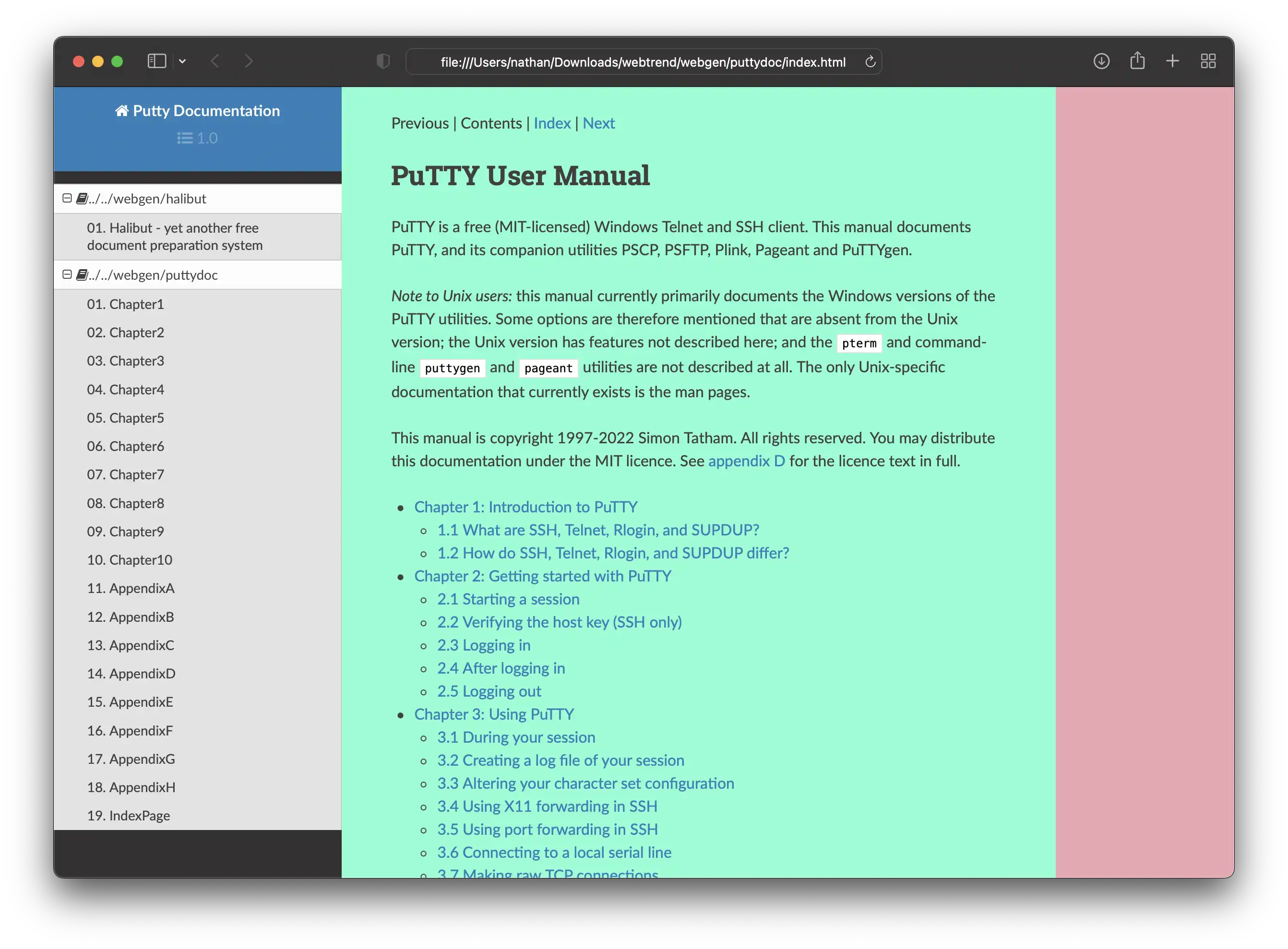The height and width of the screenshot is (949, 1288).
Task: Click the Contents navigation item
Action: click(490, 123)
